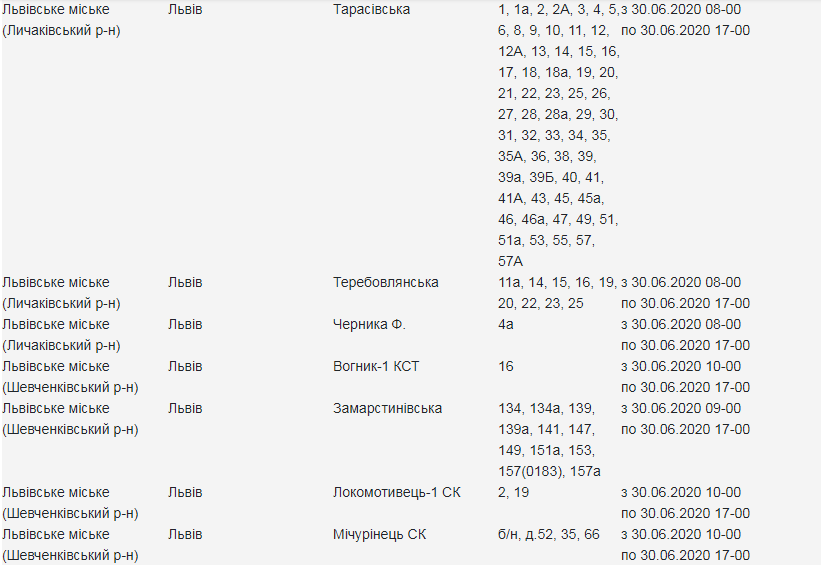Select the Вогник-1 КСТ cell
The width and height of the screenshot is (821, 565).
[376, 366]
